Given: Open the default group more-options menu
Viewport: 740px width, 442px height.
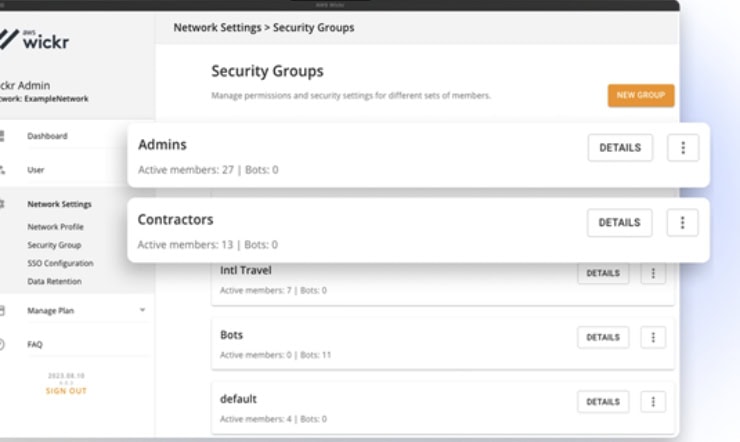Looking at the screenshot, I should pyautogui.click(x=653, y=402).
